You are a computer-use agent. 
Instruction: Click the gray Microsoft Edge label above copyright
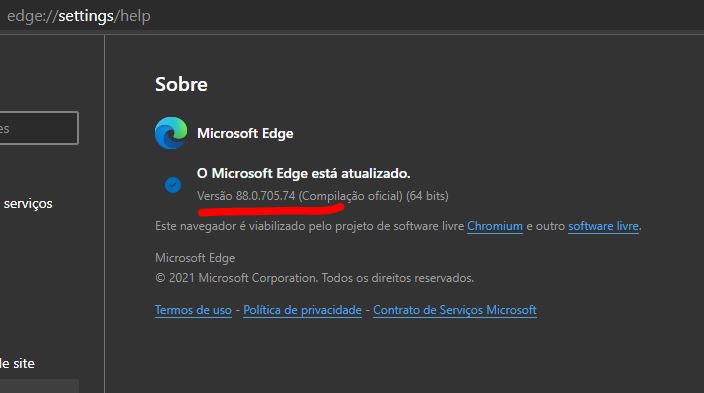coord(195,258)
